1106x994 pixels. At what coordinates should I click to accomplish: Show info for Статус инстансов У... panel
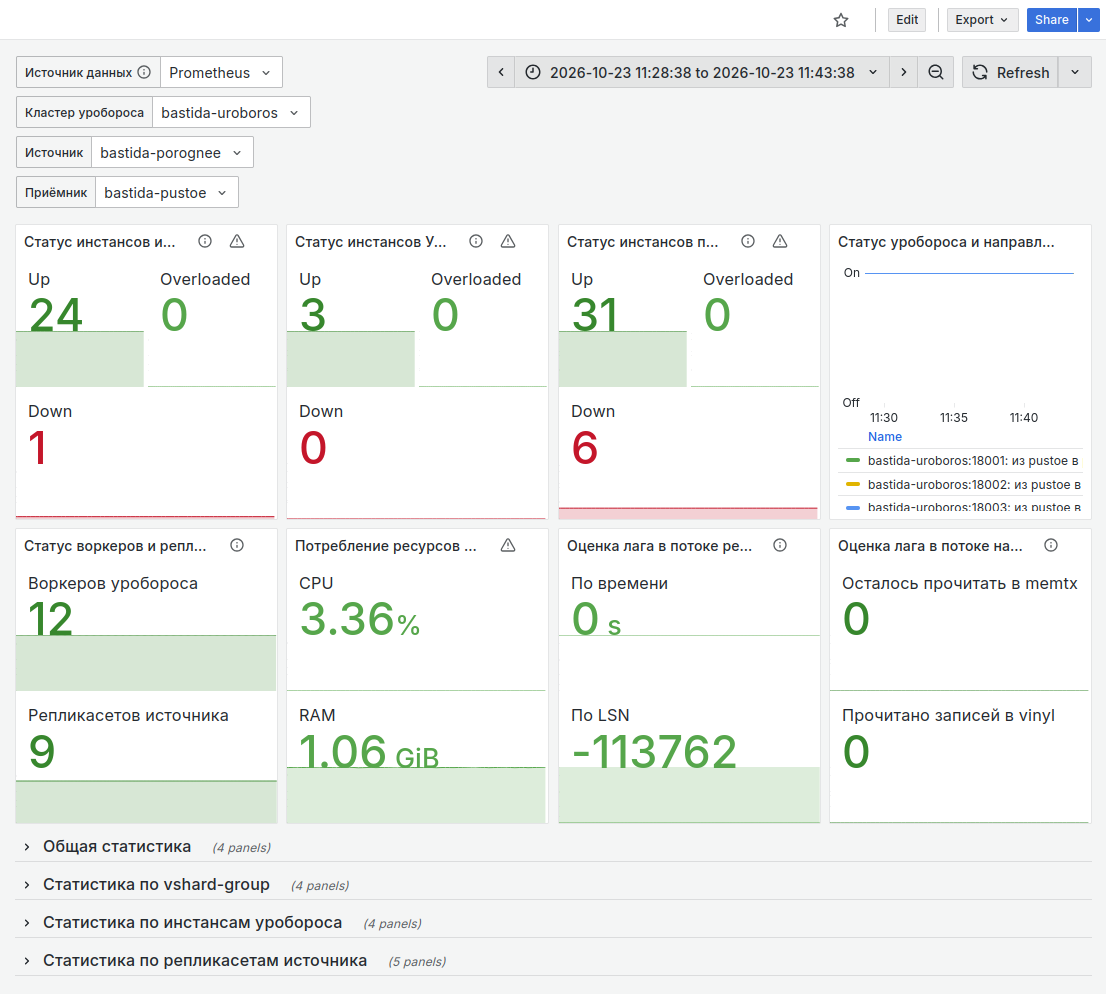(x=476, y=241)
